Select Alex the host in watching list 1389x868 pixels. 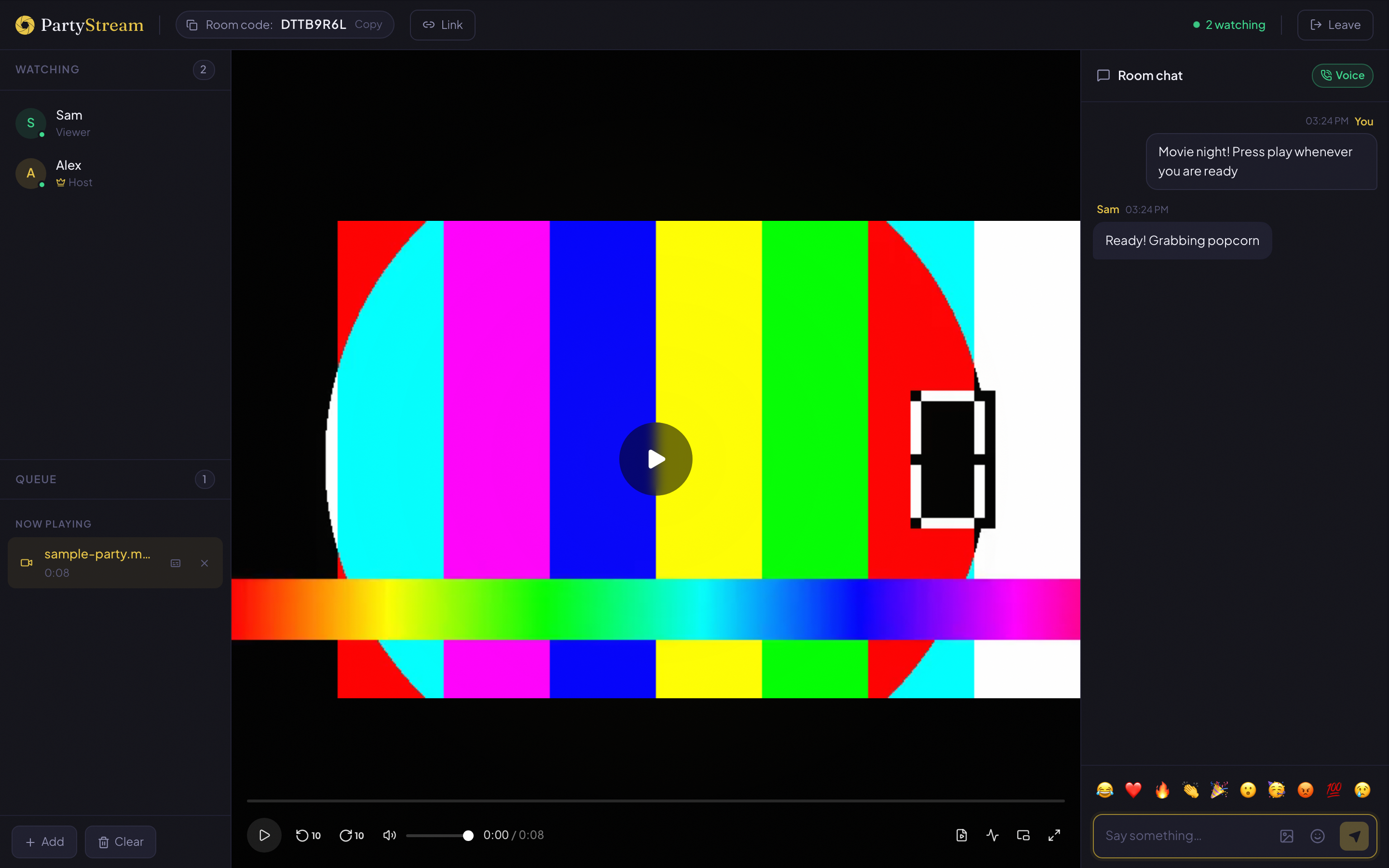(x=115, y=173)
